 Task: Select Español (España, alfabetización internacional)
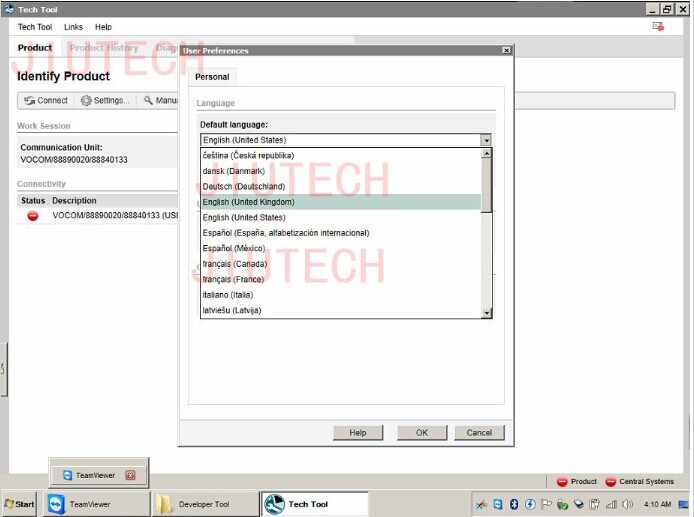pos(340,233)
